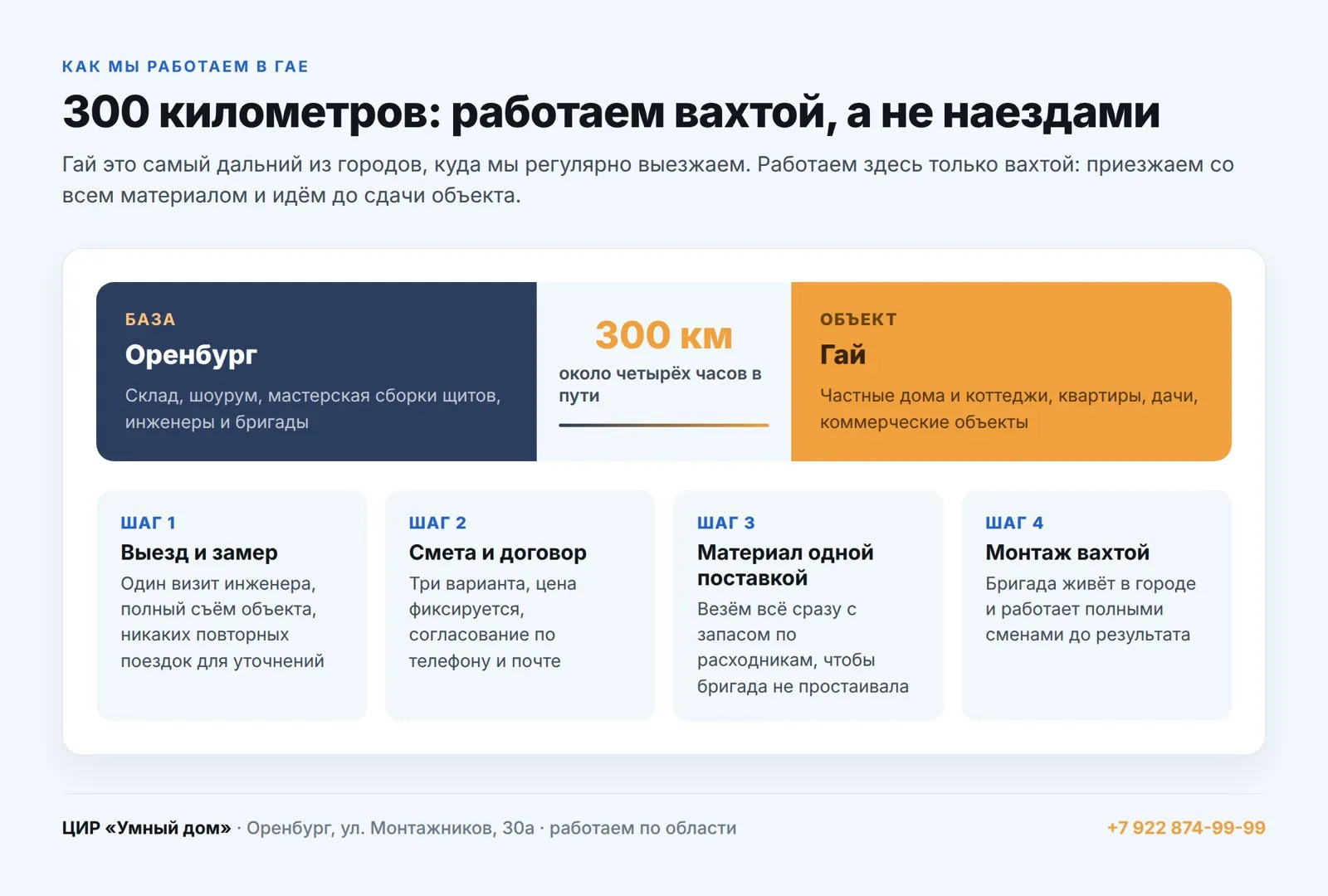Click the "Оренбург" title in the base card
Viewport: 1328px width, 896px height.
191,354
